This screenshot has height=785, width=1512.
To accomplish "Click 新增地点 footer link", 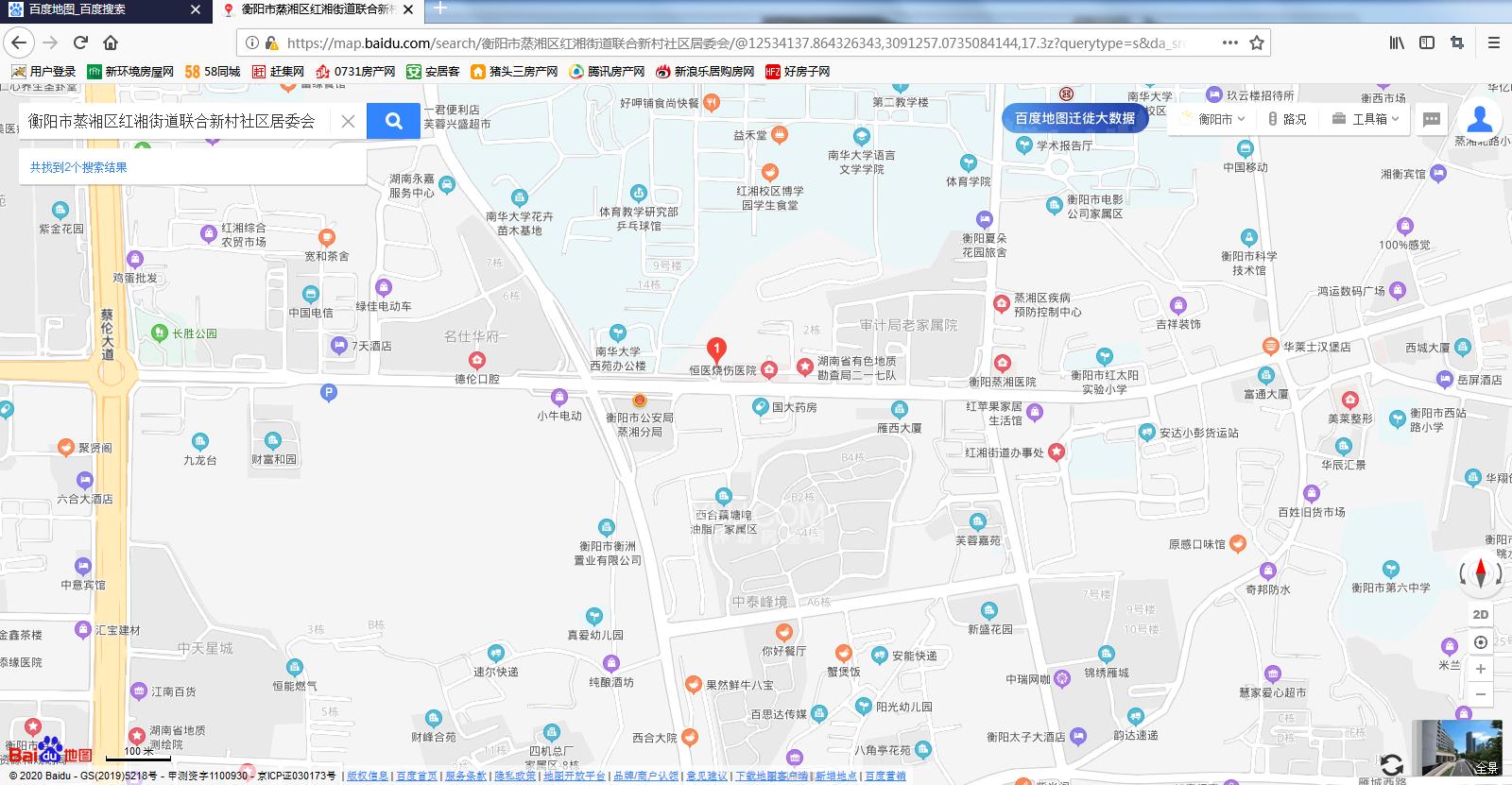I will pos(836,776).
